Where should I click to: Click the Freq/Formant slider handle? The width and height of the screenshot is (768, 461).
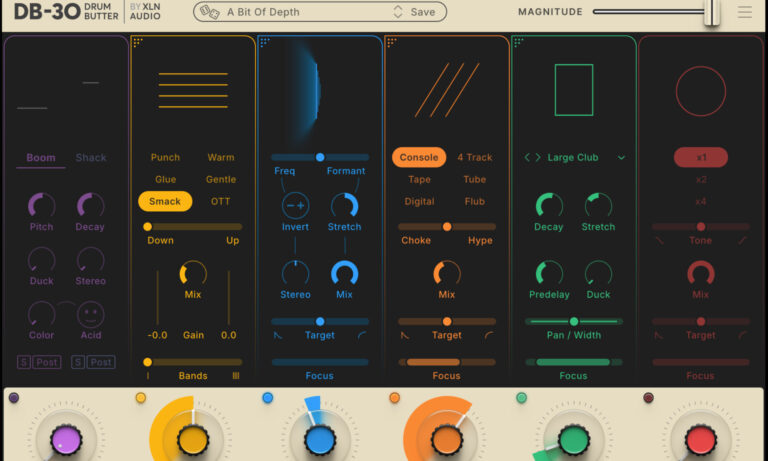pos(320,157)
